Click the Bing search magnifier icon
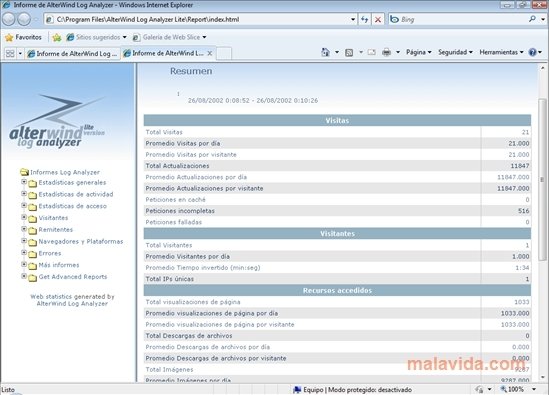The image size is (549, 395). click(x=532, y=19)
